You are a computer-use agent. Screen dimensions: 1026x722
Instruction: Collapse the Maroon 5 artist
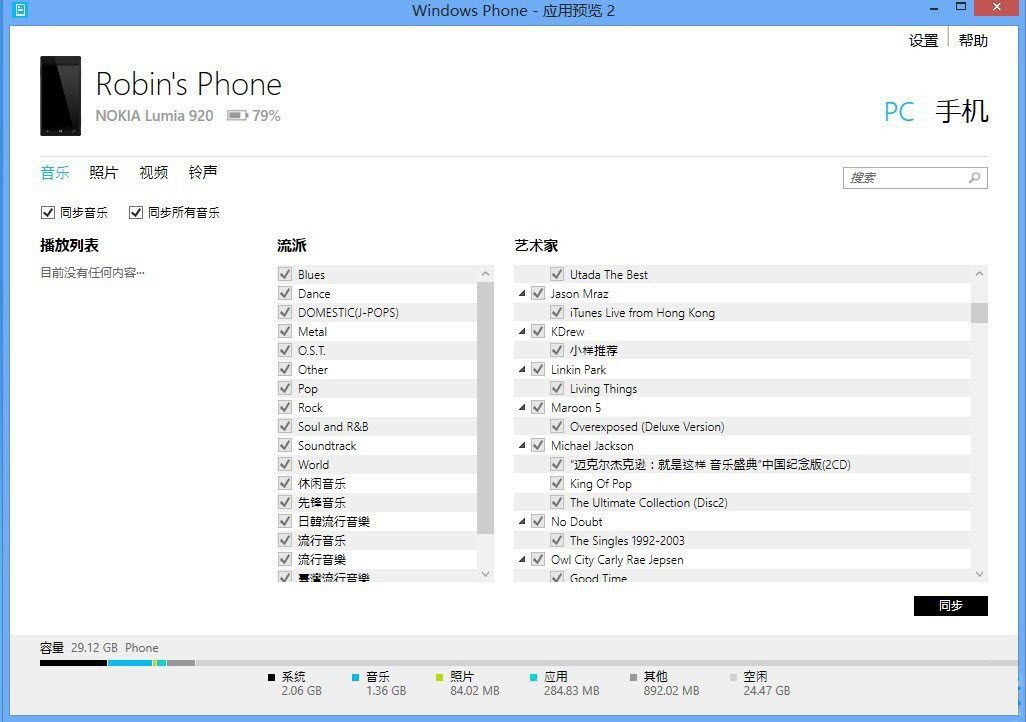522,407
